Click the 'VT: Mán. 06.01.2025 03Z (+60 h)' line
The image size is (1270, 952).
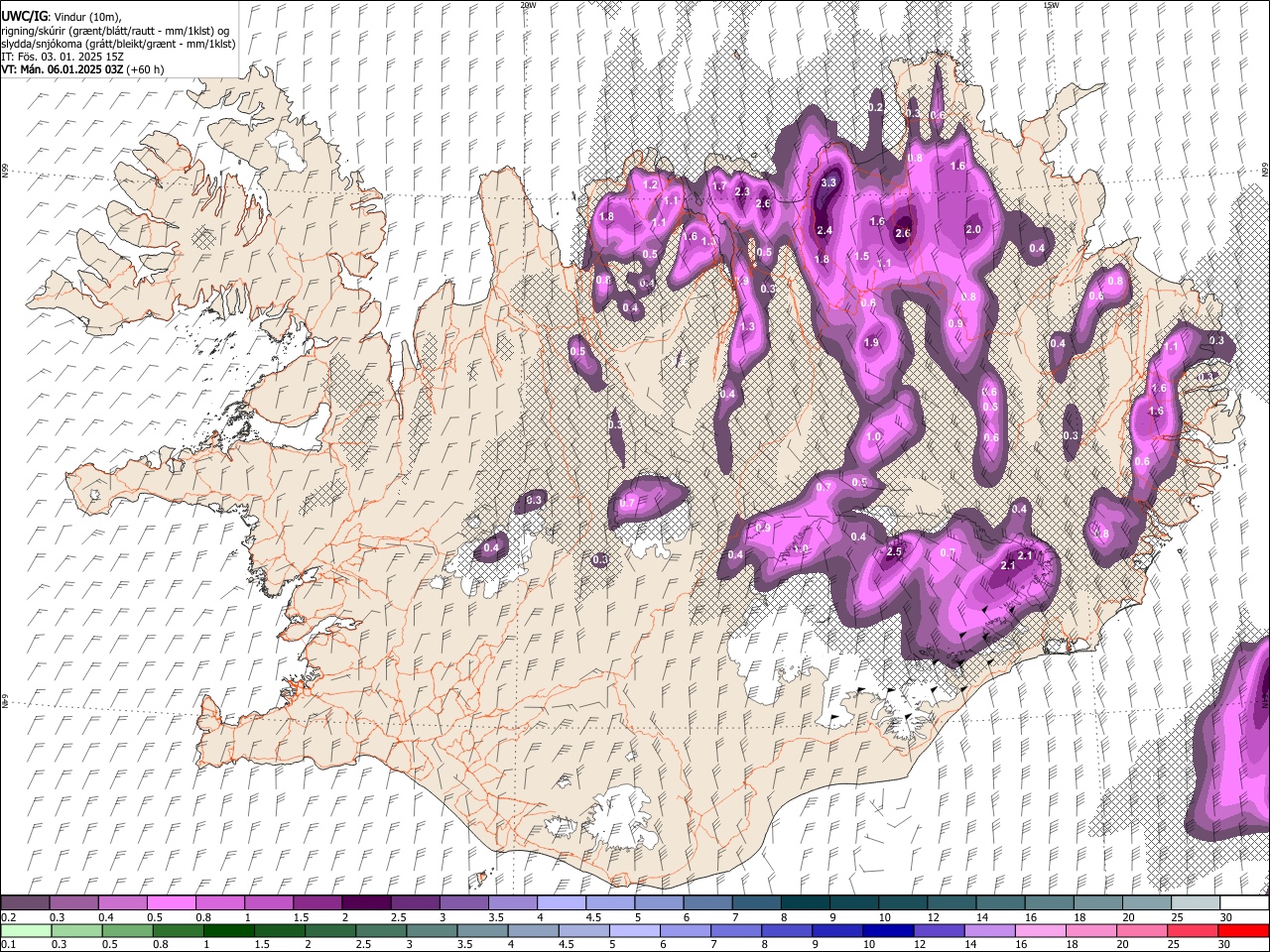point(82,69)
